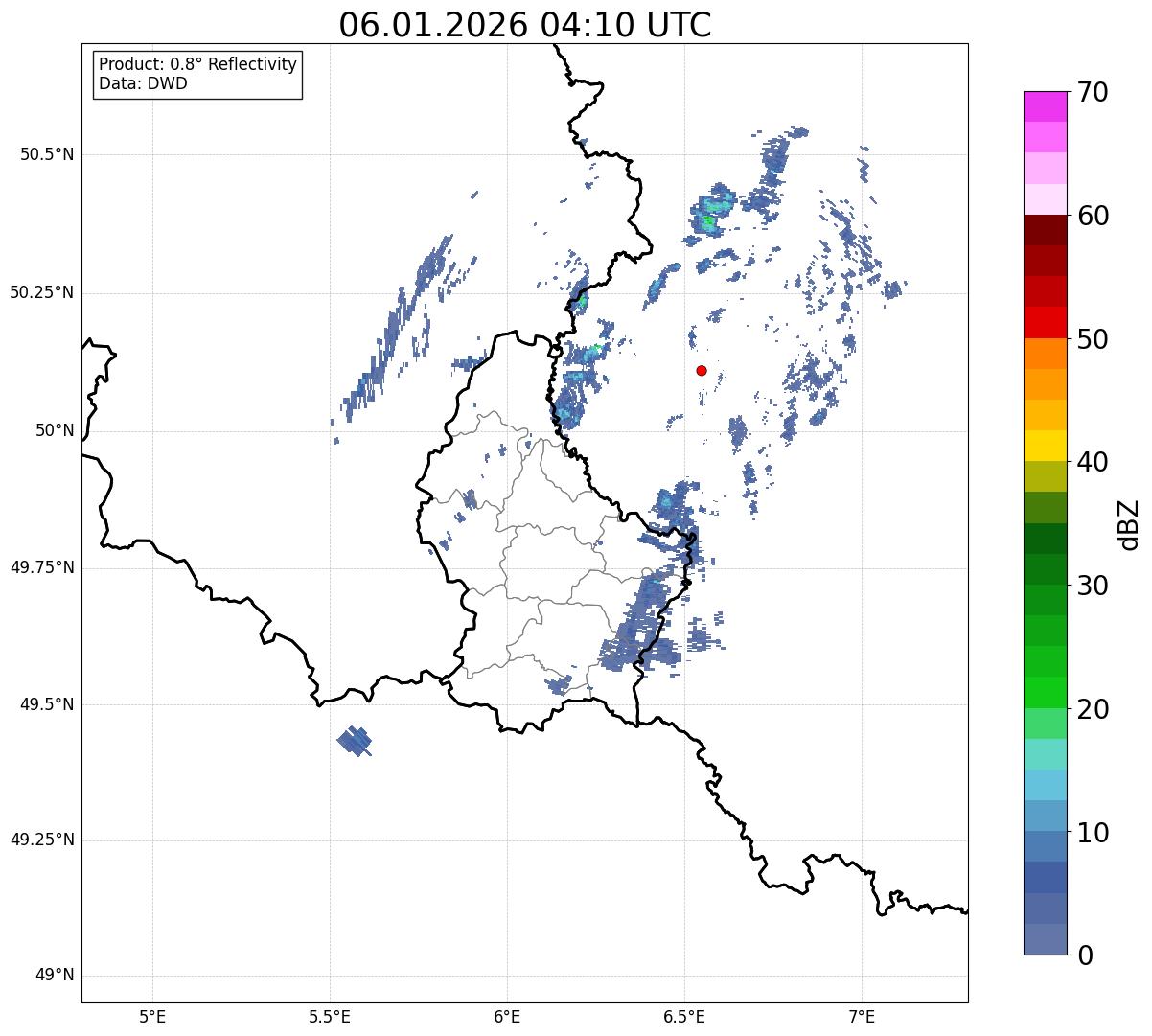
Task: Click the 0 tick label on colorbar
Action: tap(1085, 955)
